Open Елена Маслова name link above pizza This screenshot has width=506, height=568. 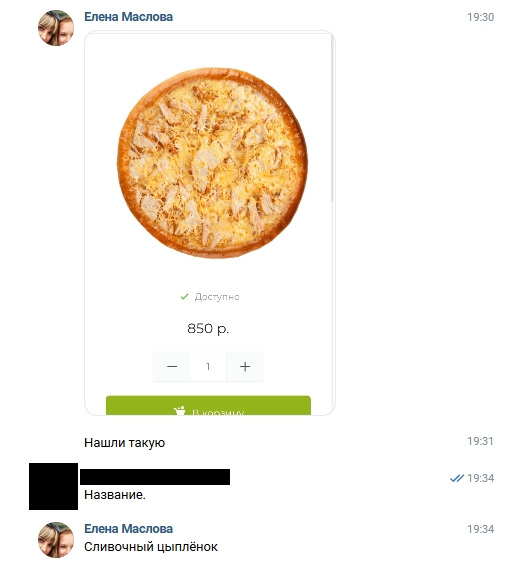[129, 17]
